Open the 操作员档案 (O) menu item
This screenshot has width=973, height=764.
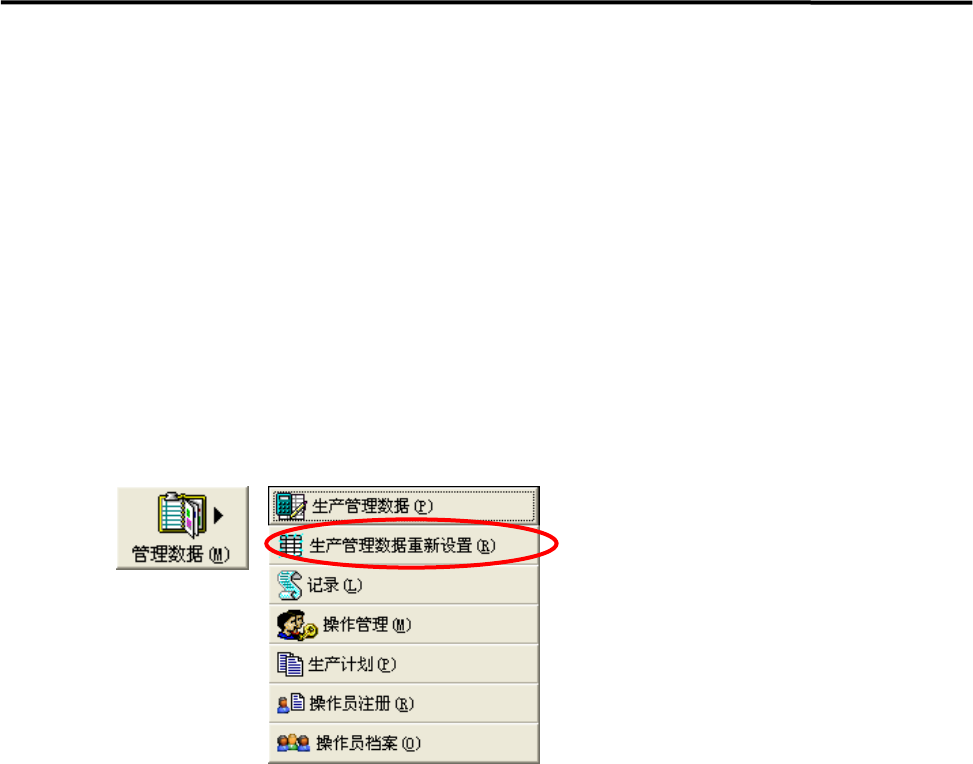click(x=404, y=743)
